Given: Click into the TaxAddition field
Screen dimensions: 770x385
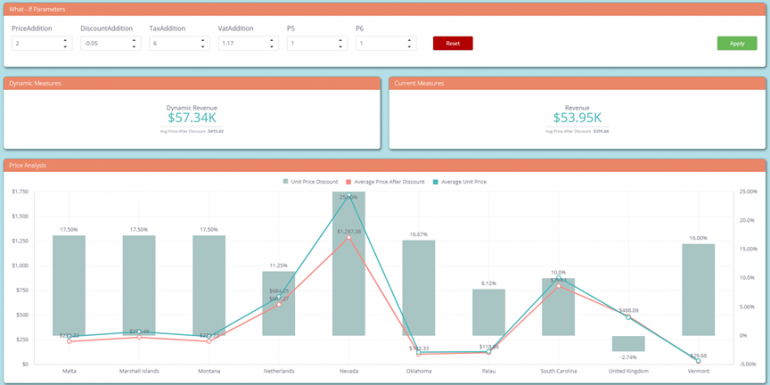Looking at the screenshot, I should (174, 43).
